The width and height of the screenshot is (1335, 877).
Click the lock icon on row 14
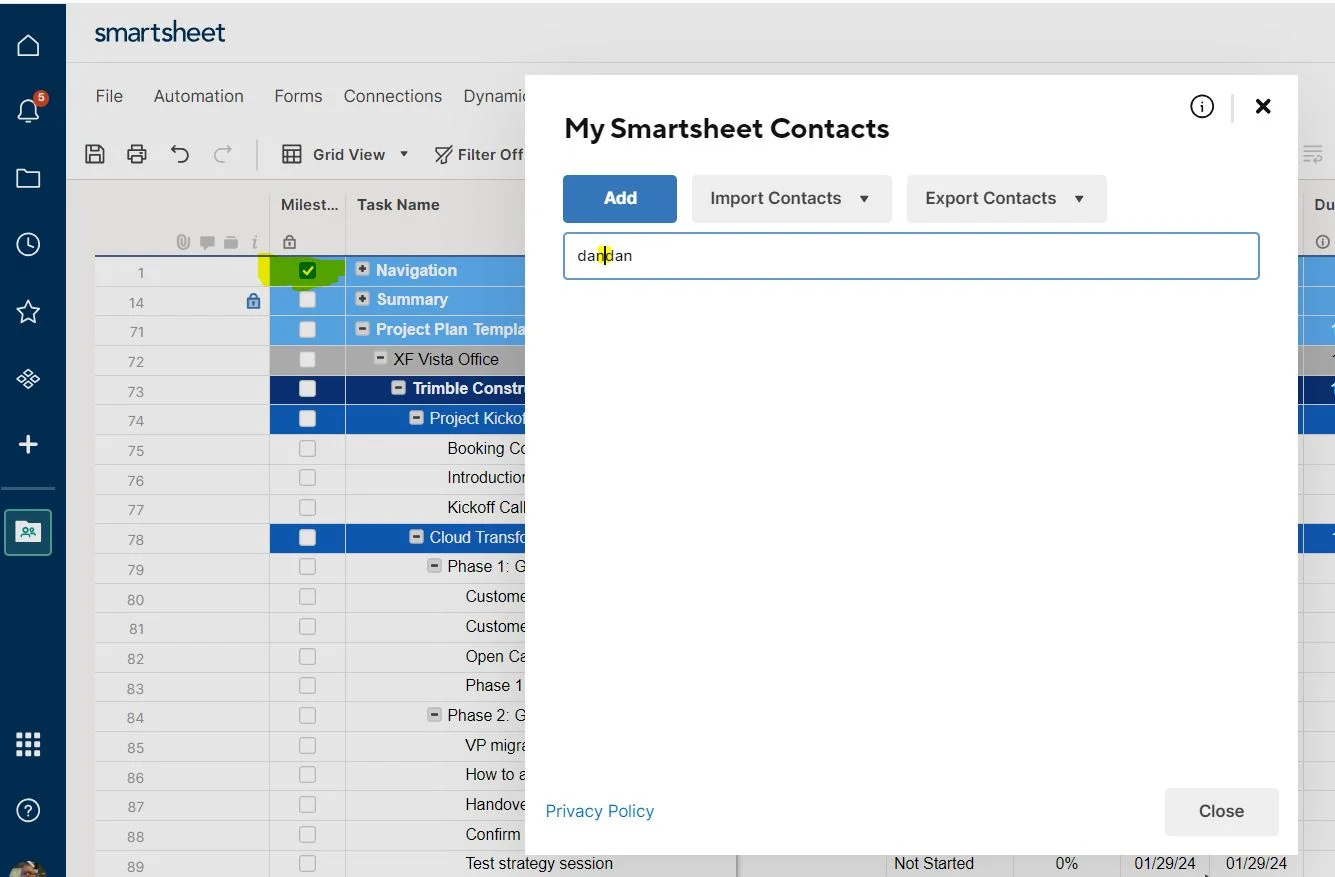coord(253,300)
